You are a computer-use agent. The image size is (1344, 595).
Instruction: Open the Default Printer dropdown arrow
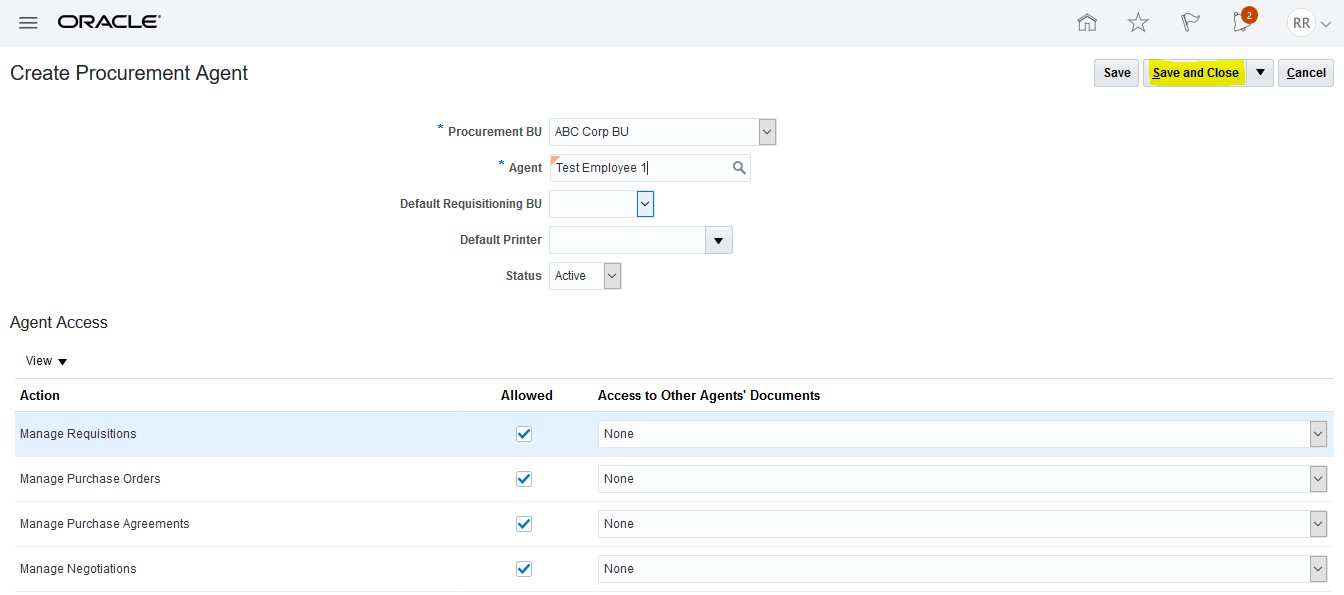(x=718, y=239)
